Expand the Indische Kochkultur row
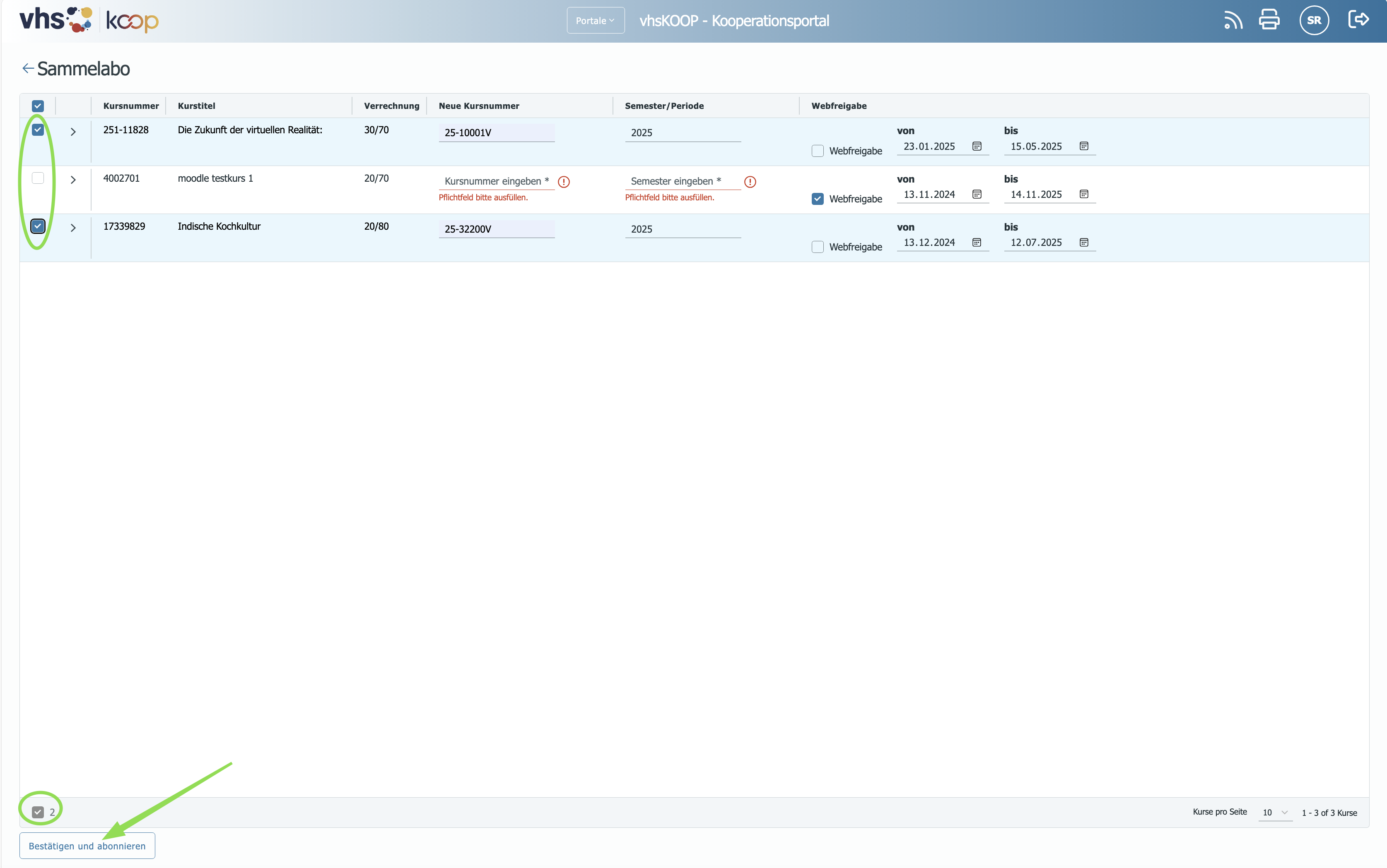Screen dimensions: 1387x868 [73, 228]
